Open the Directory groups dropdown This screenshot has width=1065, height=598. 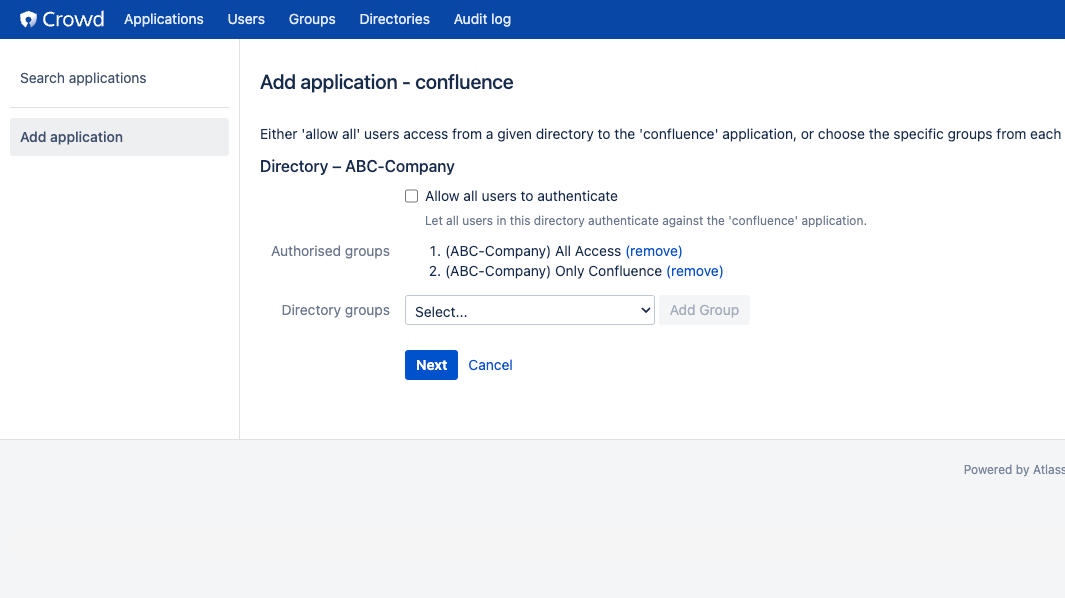(x=530, y=310)
